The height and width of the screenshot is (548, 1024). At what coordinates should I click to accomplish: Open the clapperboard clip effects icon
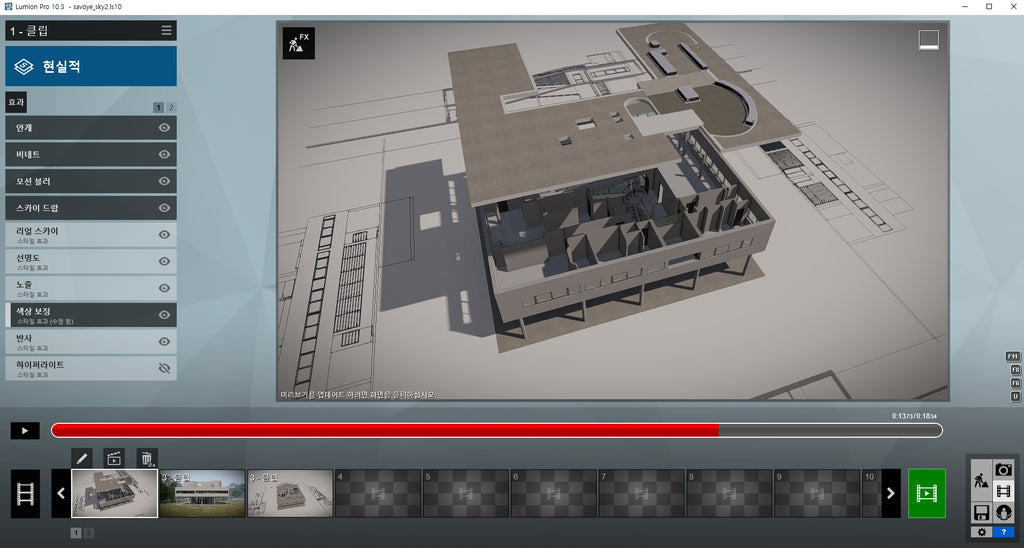[x=114, y=459]
